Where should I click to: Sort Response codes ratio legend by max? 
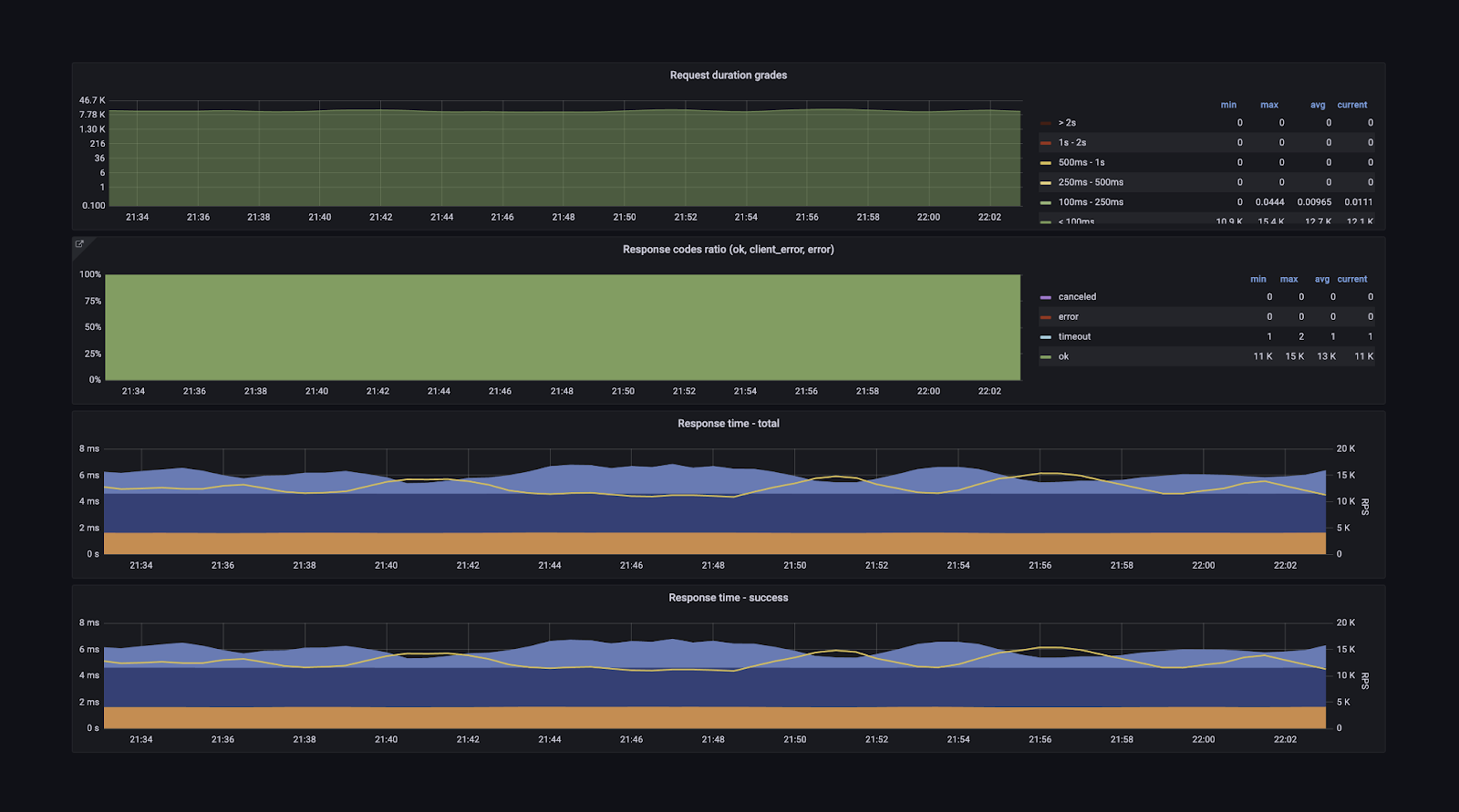pos(1288,279)
